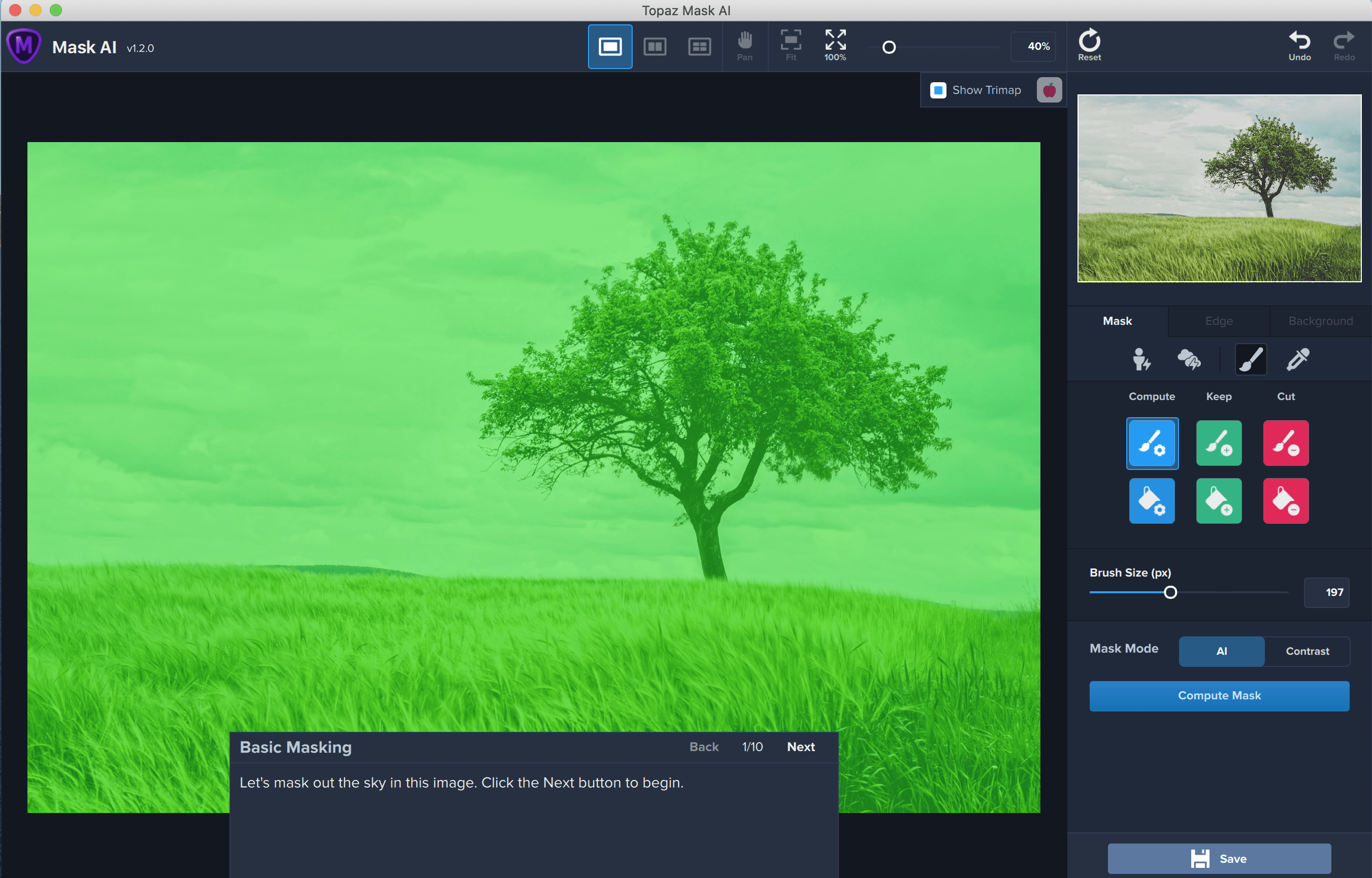
Task: Open the Edge tab
Action: (x=1219, y=321)
